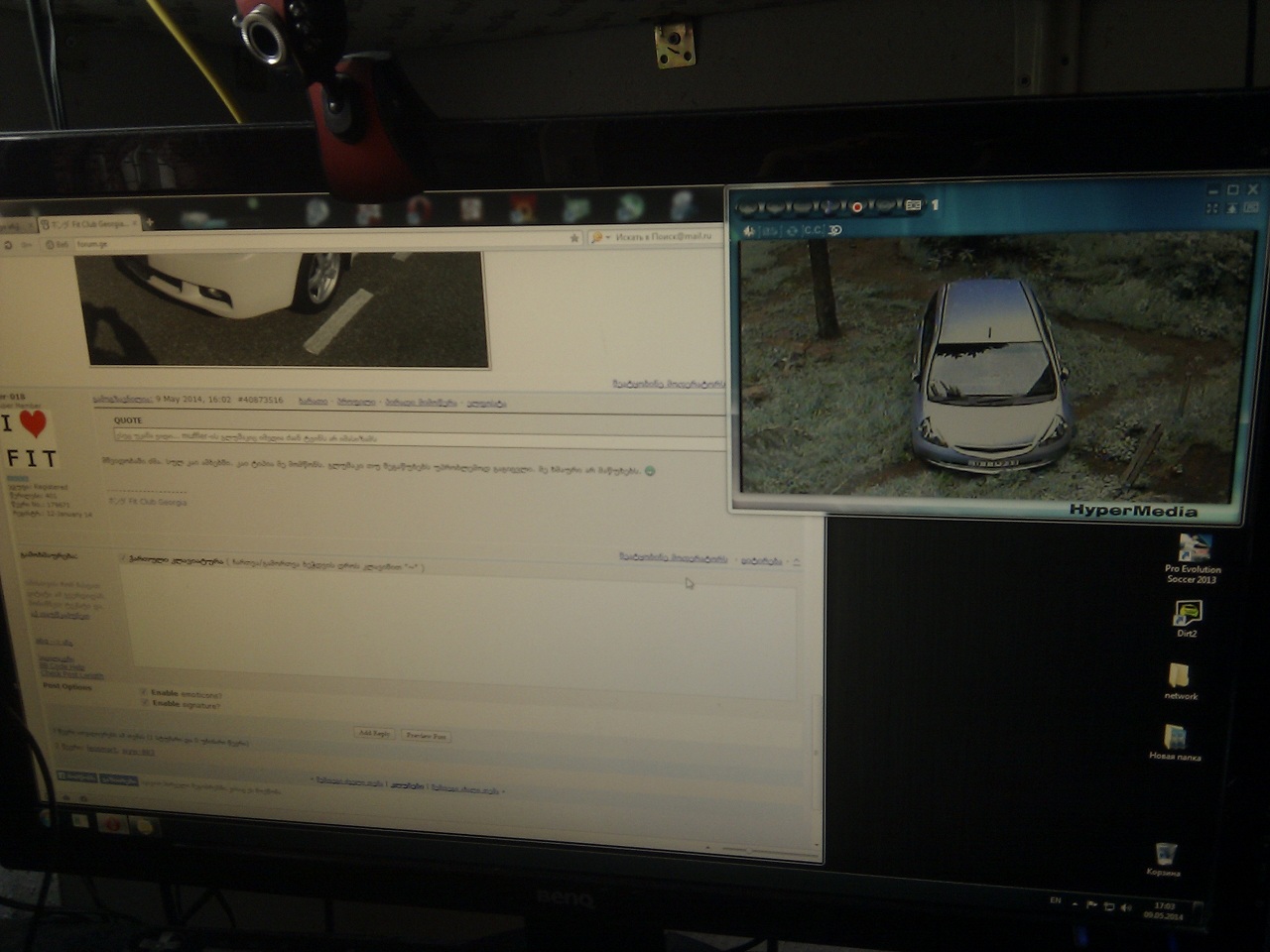Viewport: 1270px width, 952px height.
Task: Submit the post with Add Reply
Action: (374, 734)
